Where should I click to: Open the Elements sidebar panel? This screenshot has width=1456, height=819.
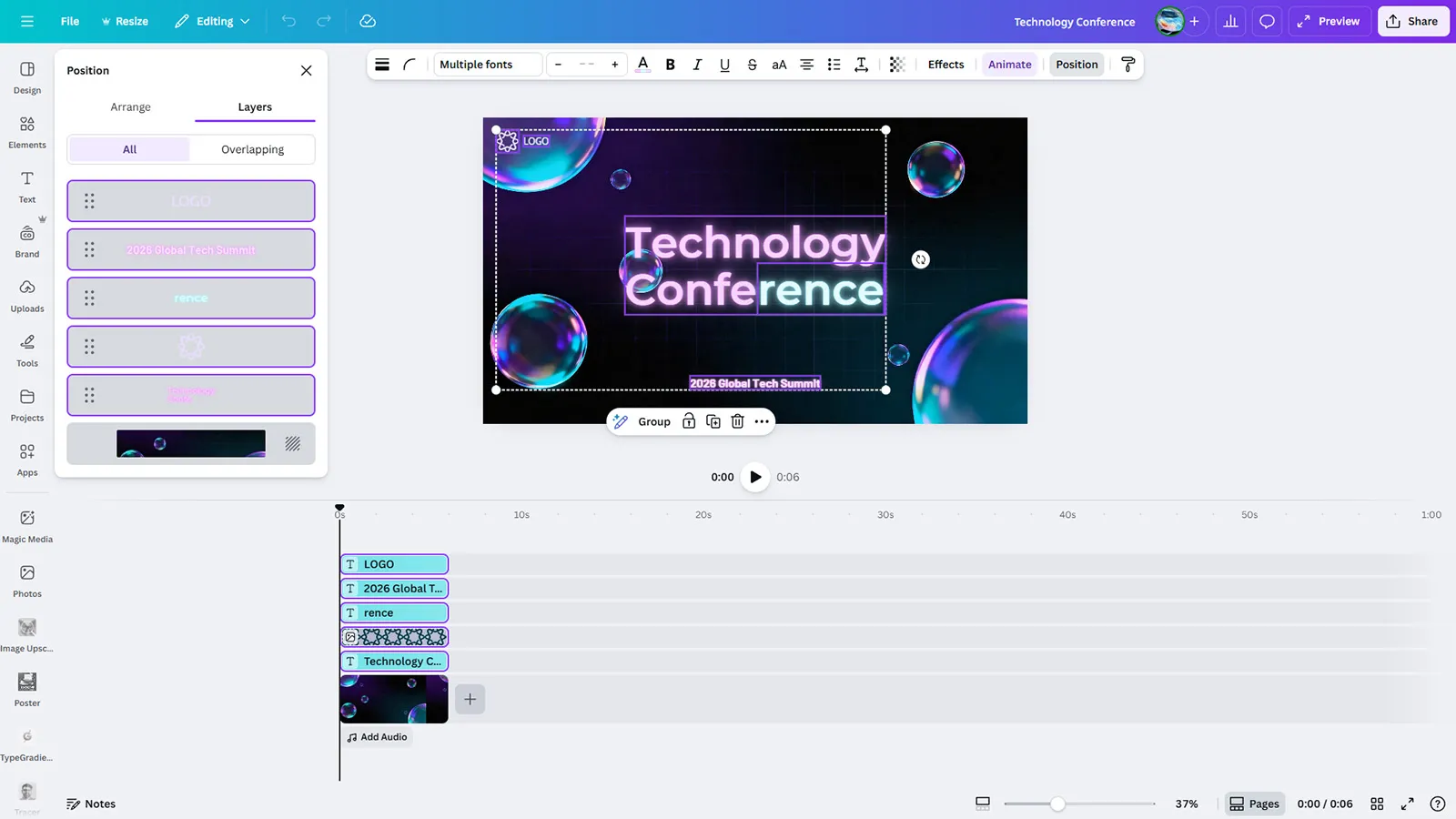coord(27,132)
